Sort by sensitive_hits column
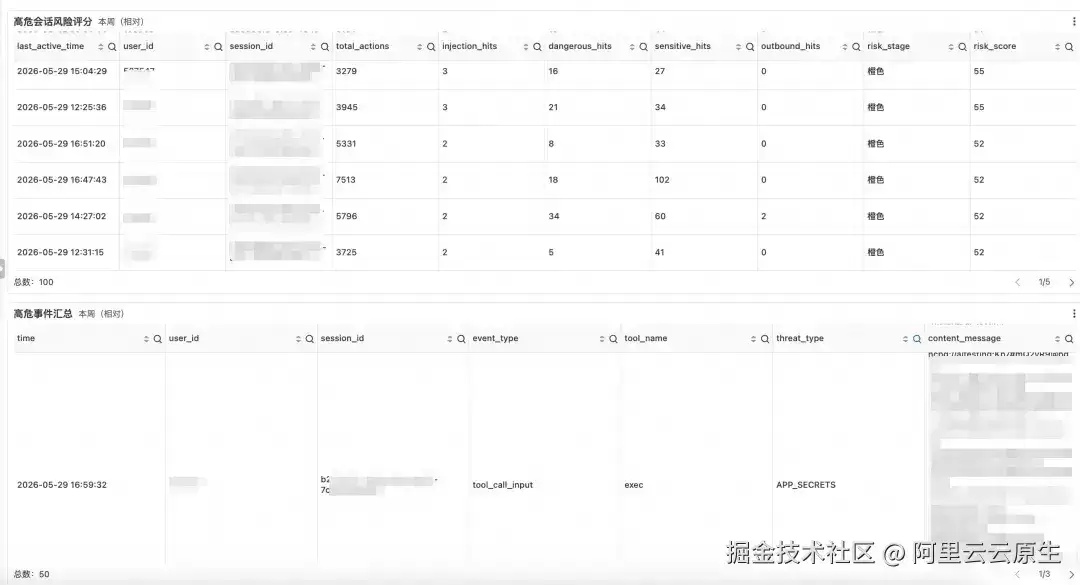This screenshot has width=1080, height=585. (738, 47)
